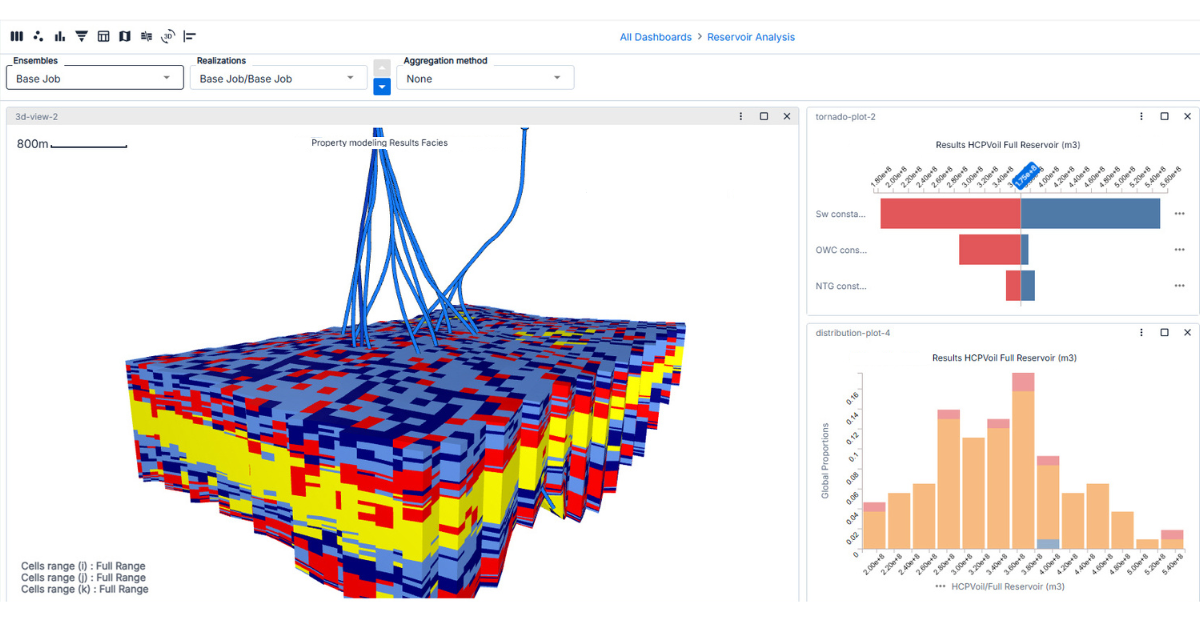The image size is (1200, 628).
Task: Maximize the distribution-plot-4 panel
Action: point(1164,333)
